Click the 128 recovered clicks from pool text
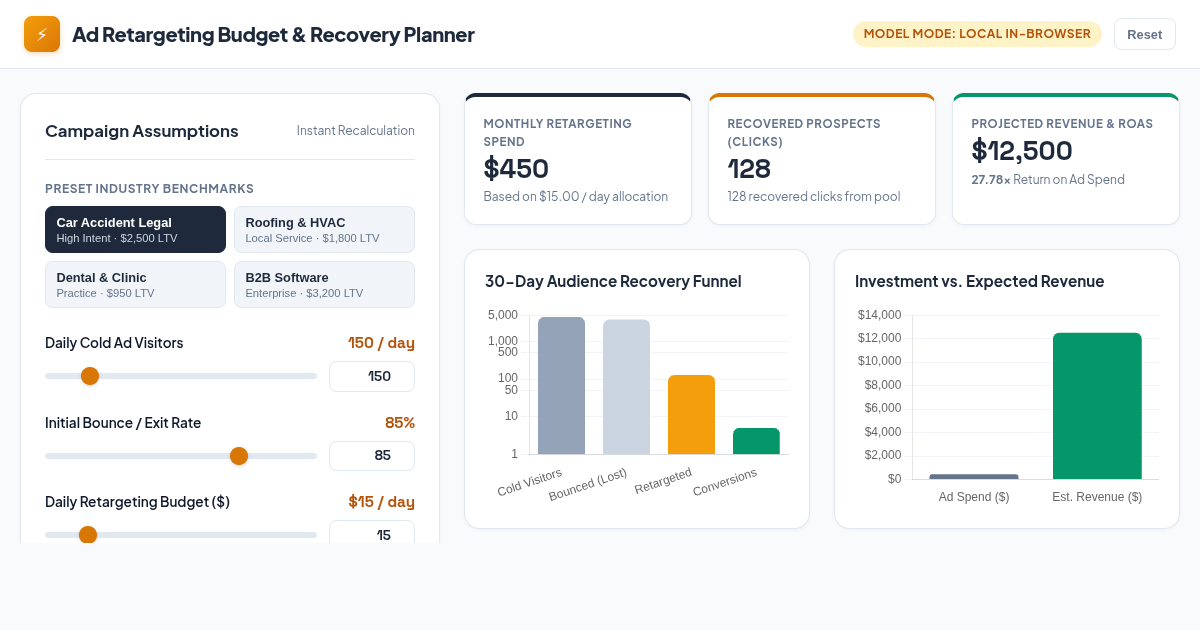The width and height of the screenshot is (1200, 630). tap(814, 196)
